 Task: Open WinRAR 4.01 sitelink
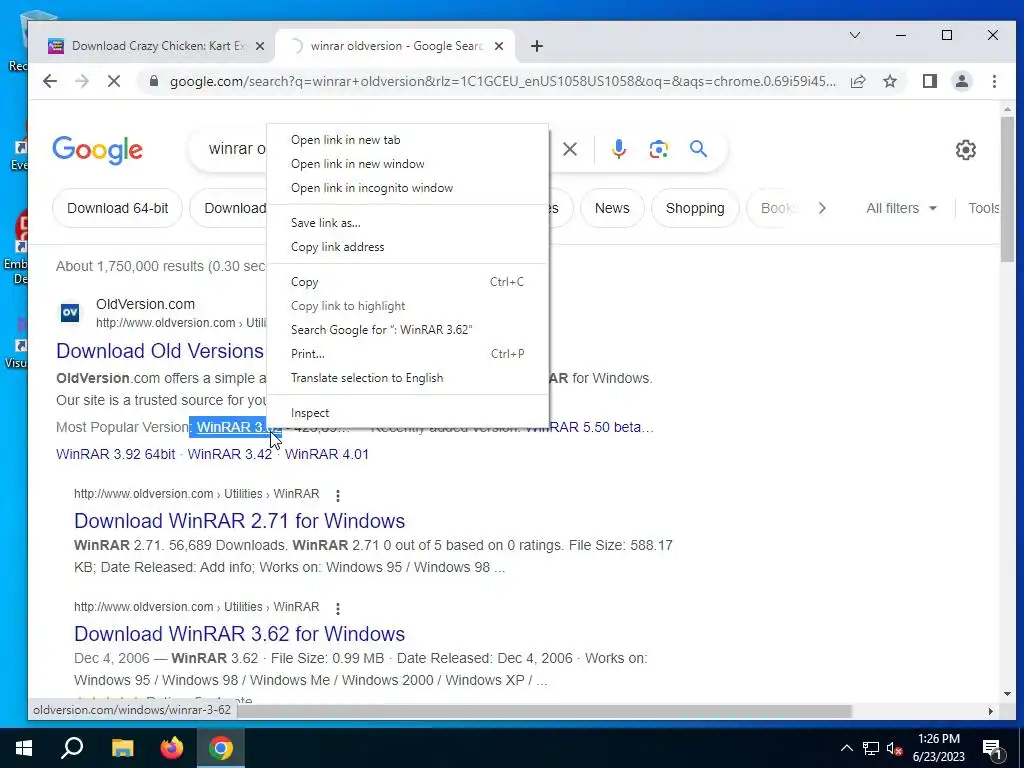coord(327,454)
